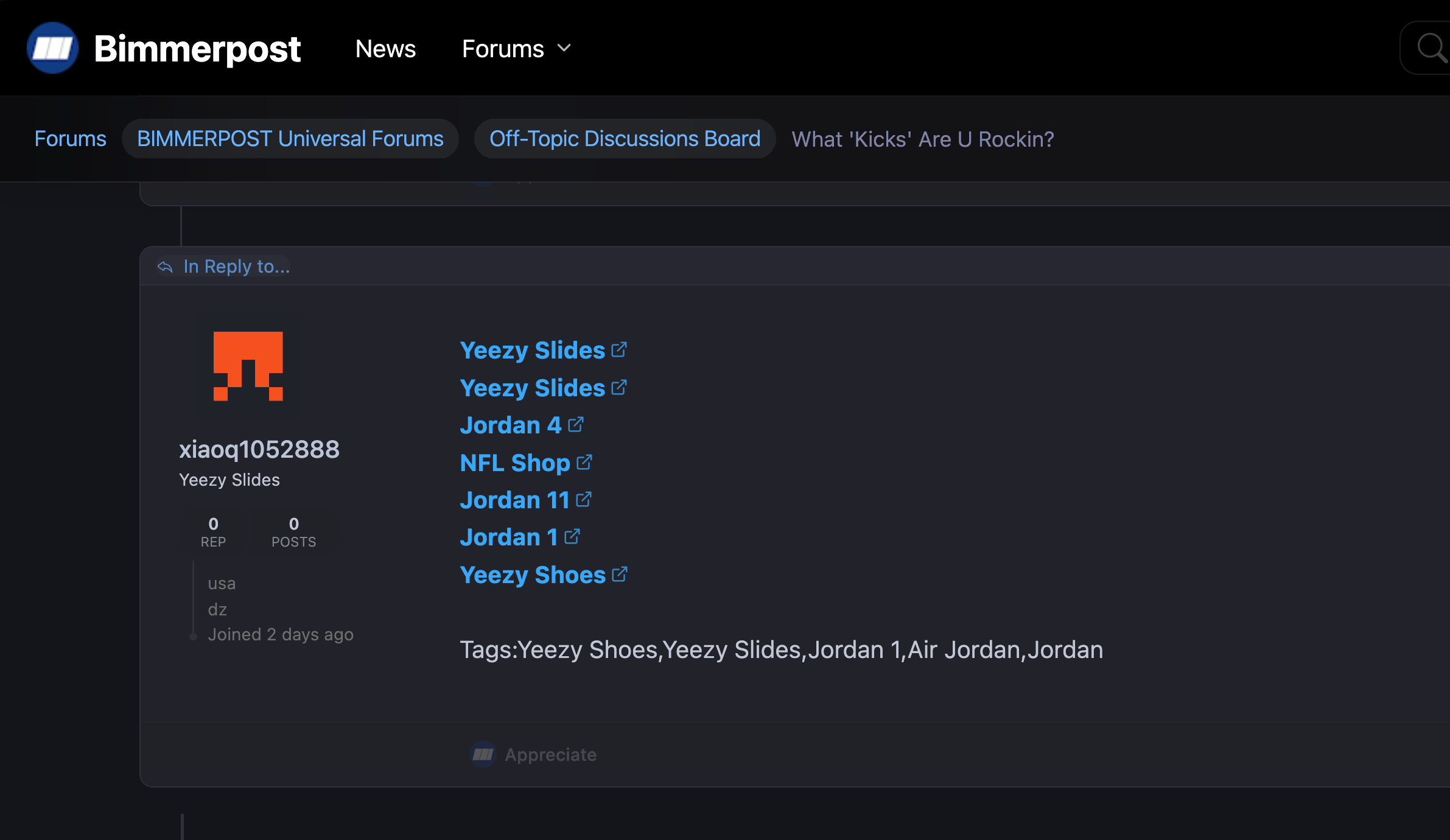This screenshot has width=1450, height=840.
Task: Click the Appreciate badge icon
Action: pyautogui.click(x=483, y=755)
